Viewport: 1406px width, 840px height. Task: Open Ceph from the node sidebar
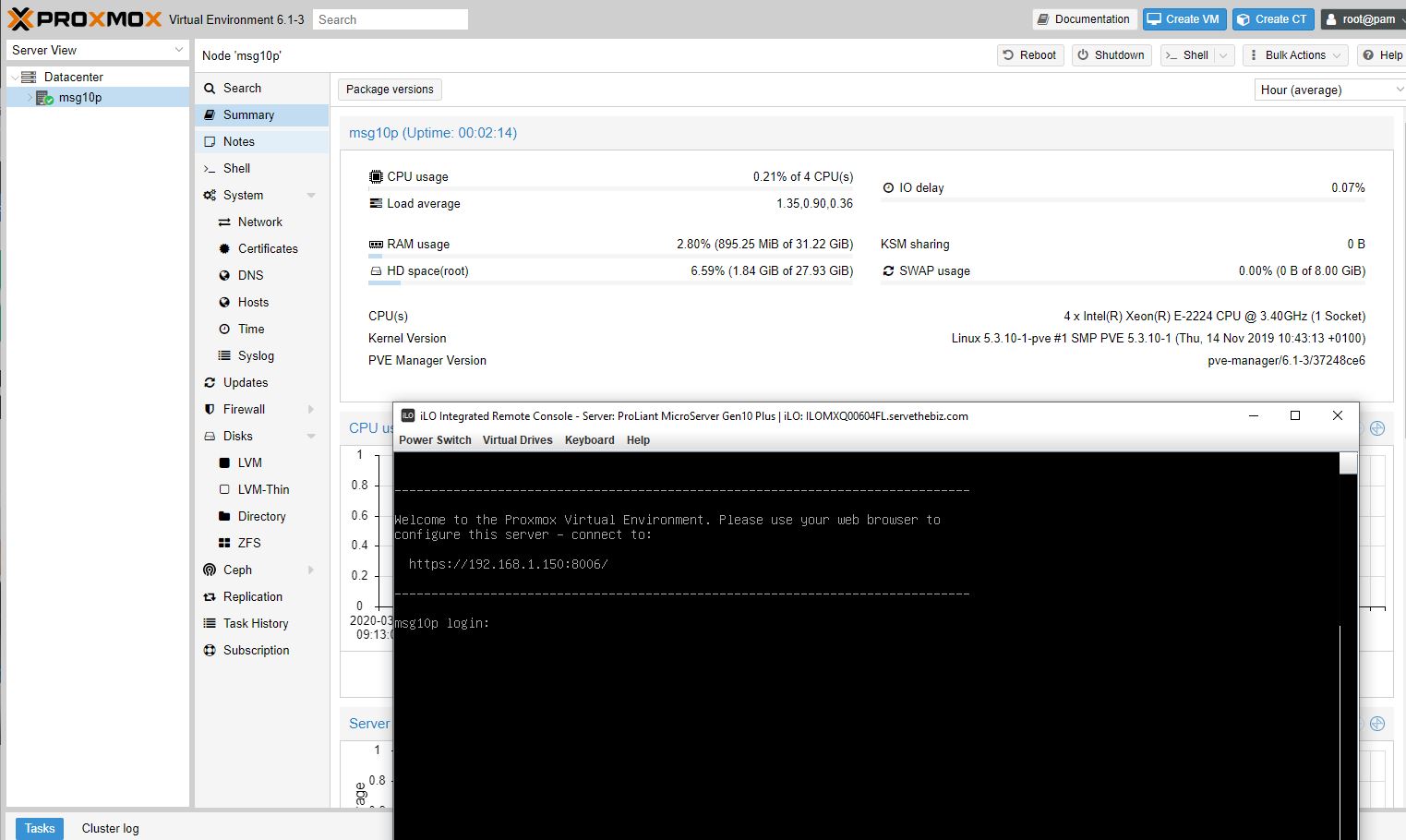pos(237,570)
